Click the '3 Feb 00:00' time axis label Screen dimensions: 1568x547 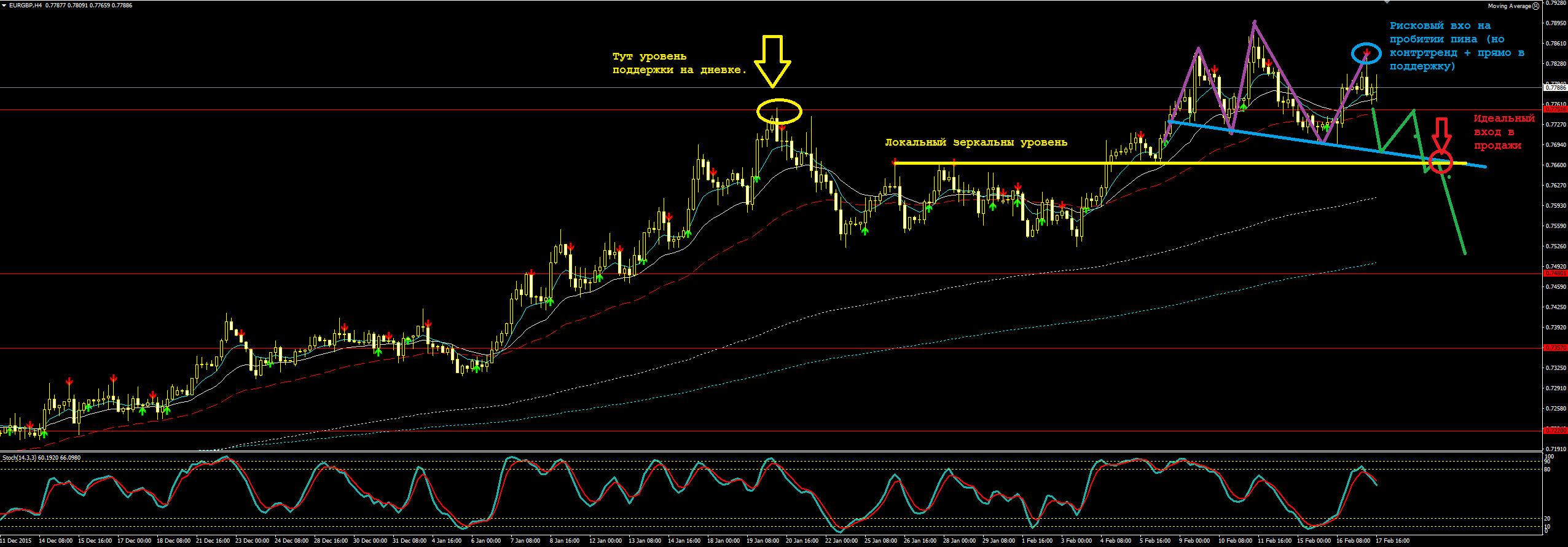1076,541
